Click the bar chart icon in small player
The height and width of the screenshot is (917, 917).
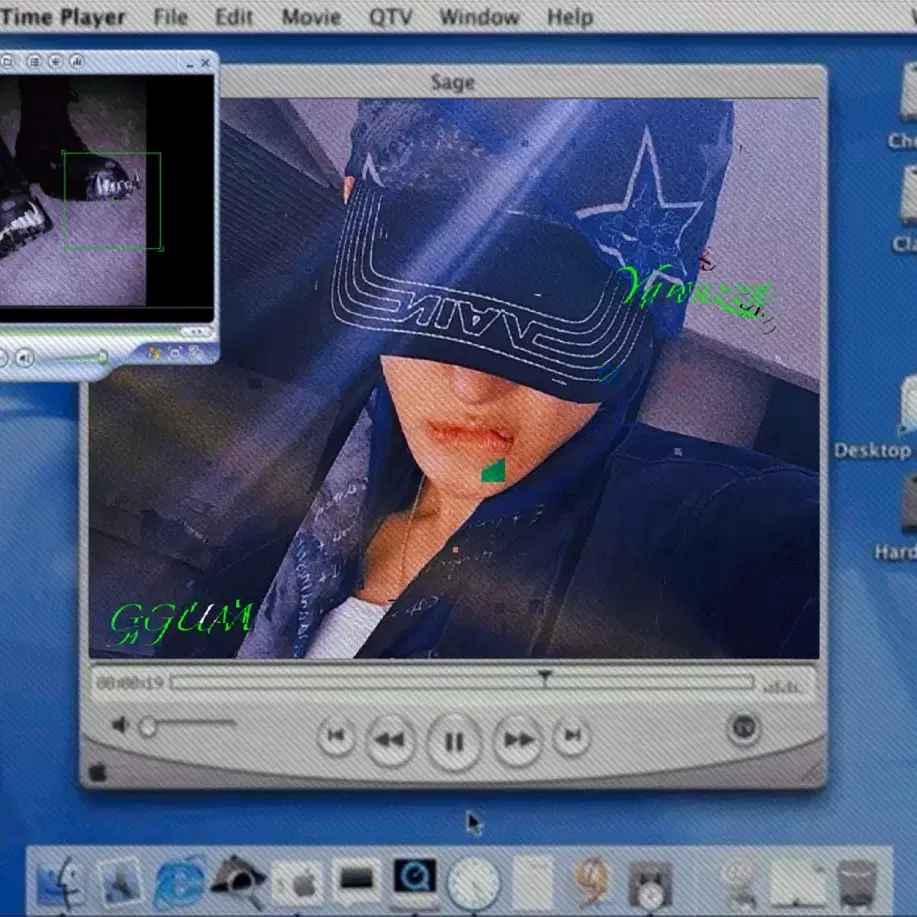pyautogui.click(x=77, y=61)
